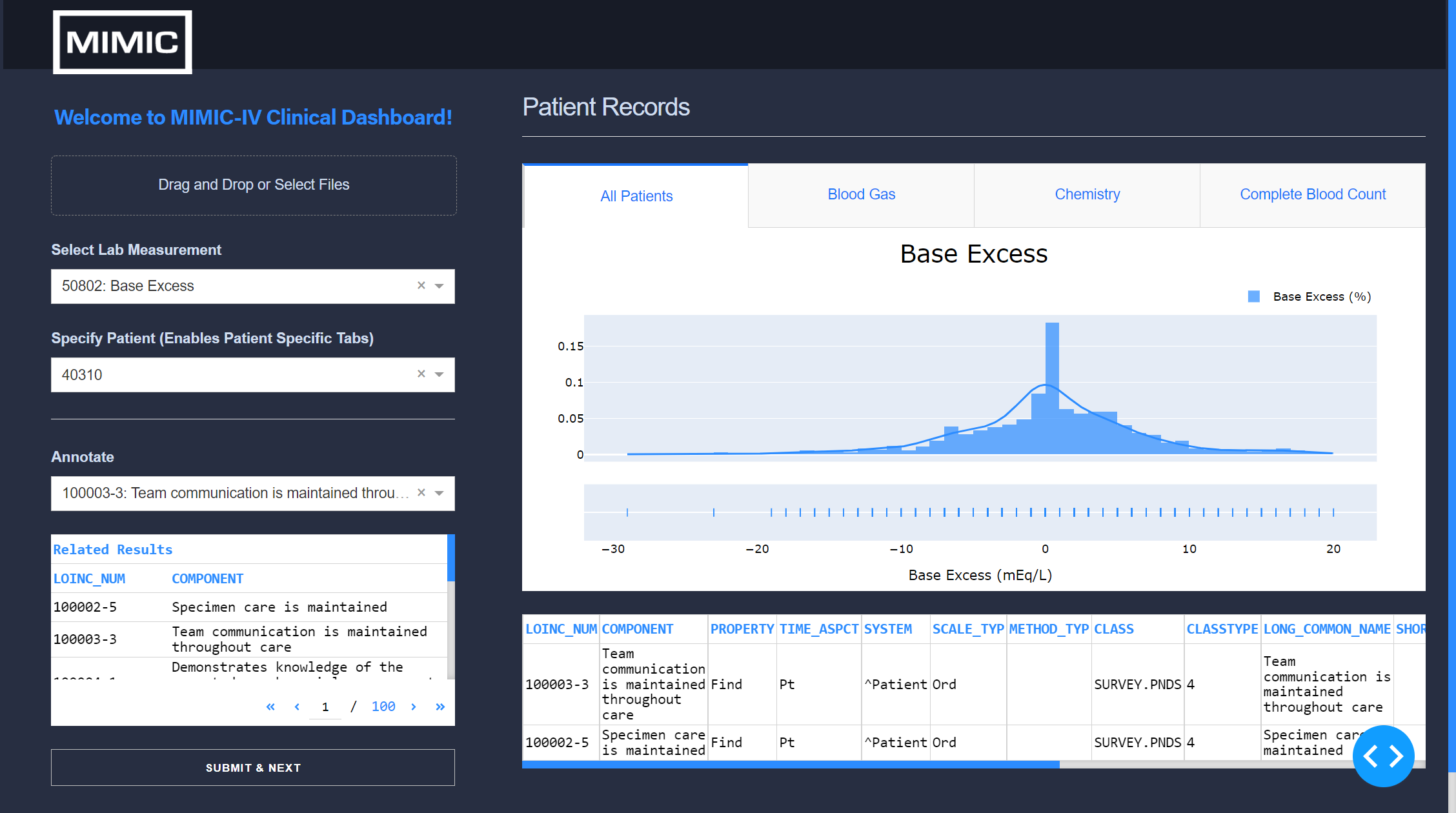Screen dimensions: 1456x813
Task: Remove the current annotation selection
Action: click(421, 492)
